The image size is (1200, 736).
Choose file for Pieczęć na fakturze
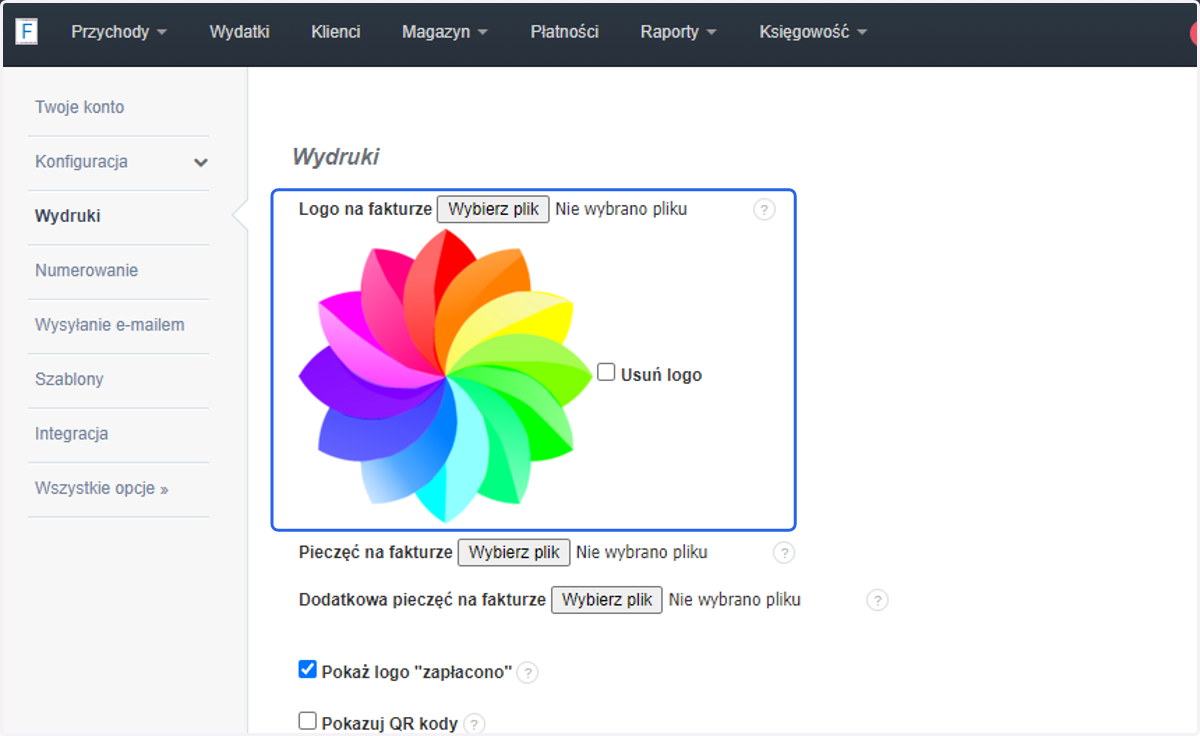(x=514, y=552)
